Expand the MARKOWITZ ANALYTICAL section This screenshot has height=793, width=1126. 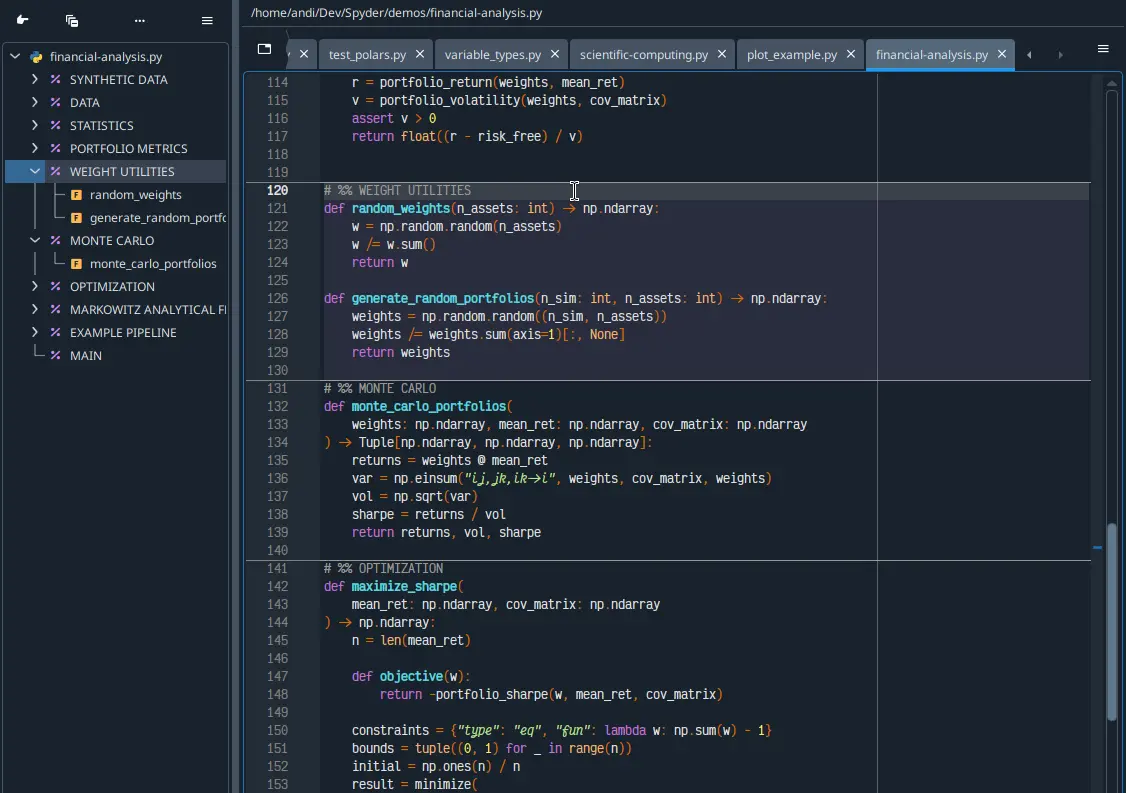pyautogui.click(x=34, y=310)
